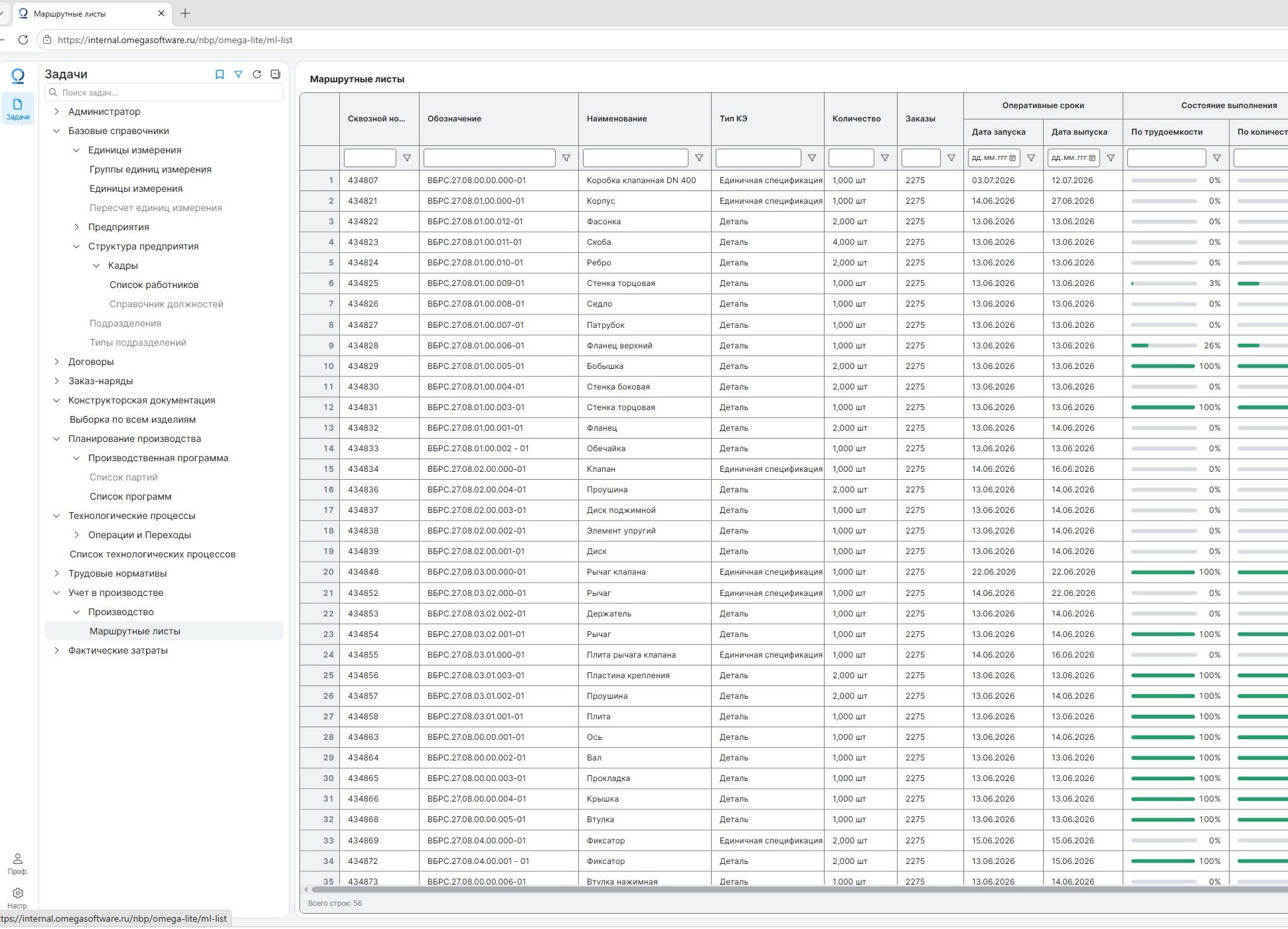This screenshot has height=929, width=1288.
Task: Click the bookmark icon in the Задачи header
Action: tap(220, 74)
